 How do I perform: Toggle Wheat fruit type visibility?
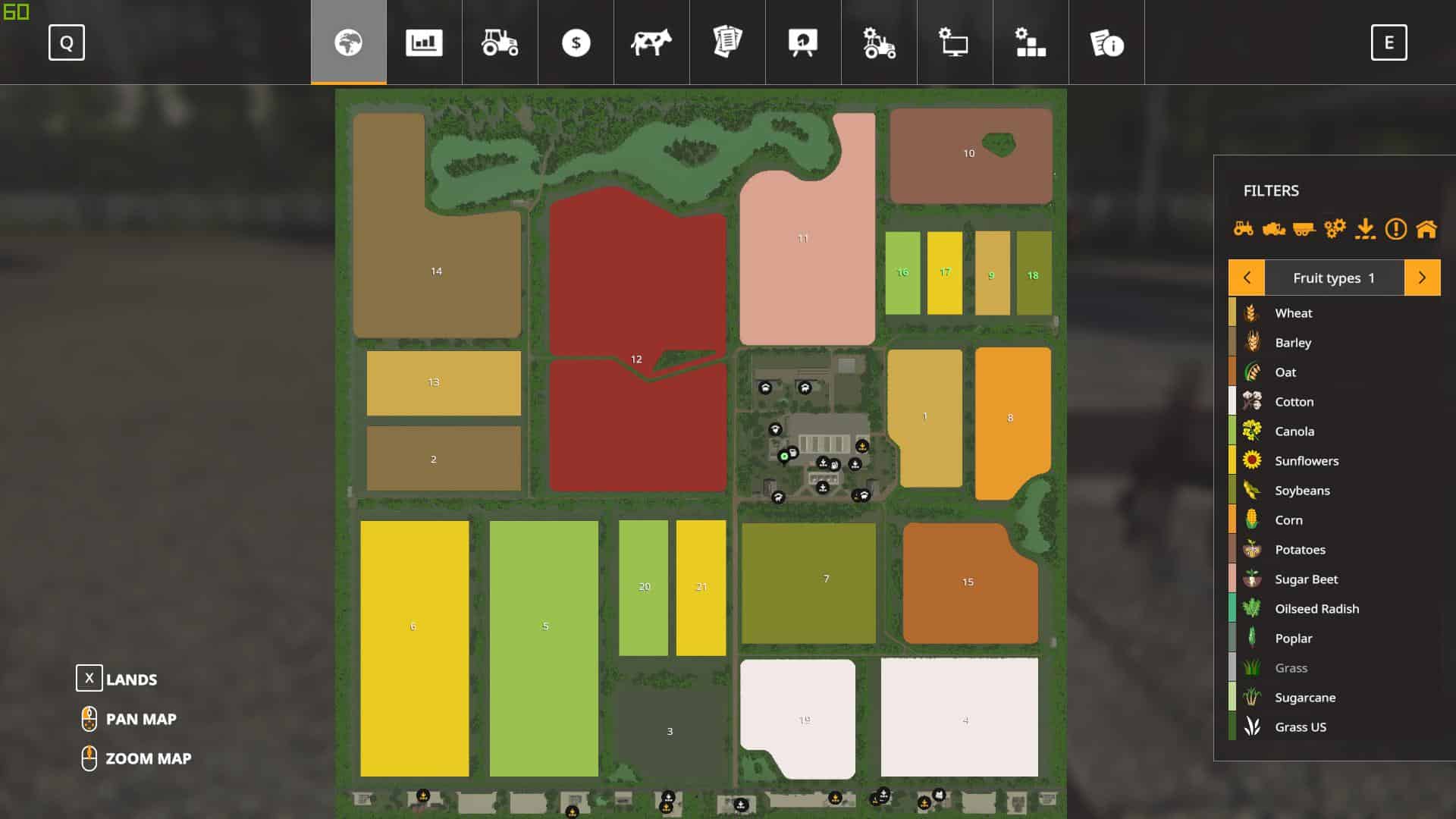[x=1293, y=313]
